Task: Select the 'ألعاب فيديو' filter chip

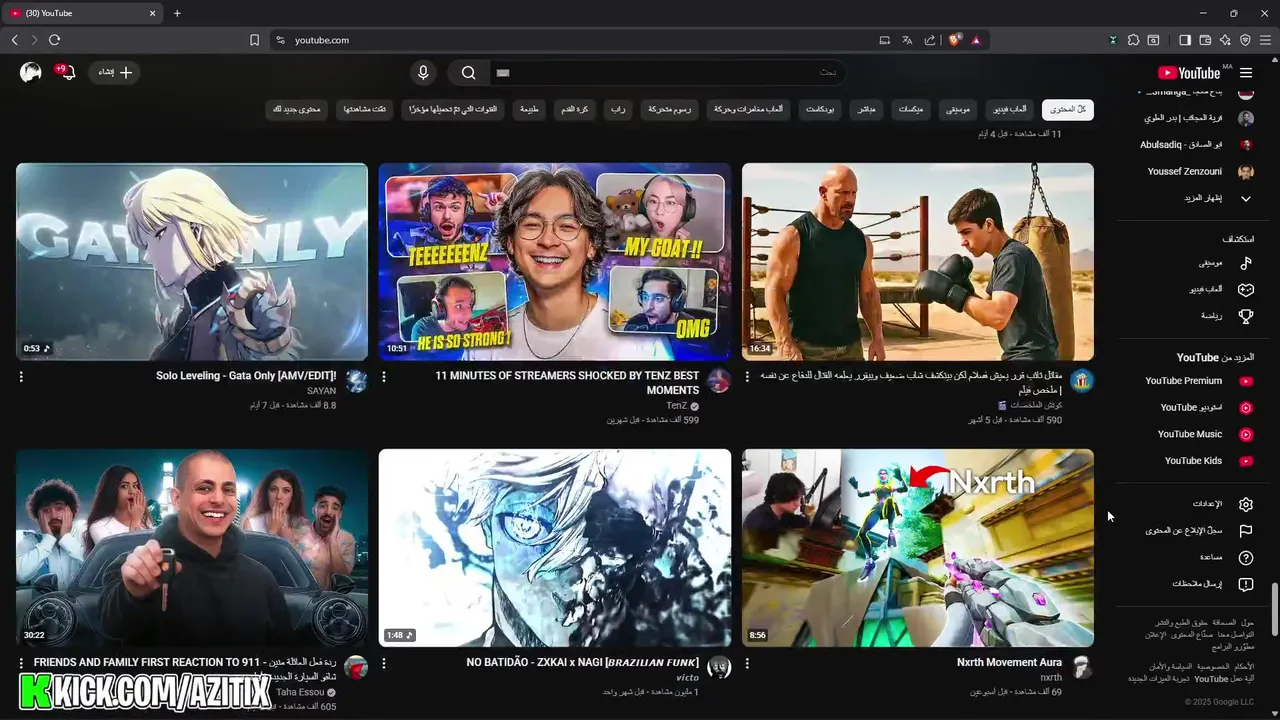Action: [x=1010, y=109]
